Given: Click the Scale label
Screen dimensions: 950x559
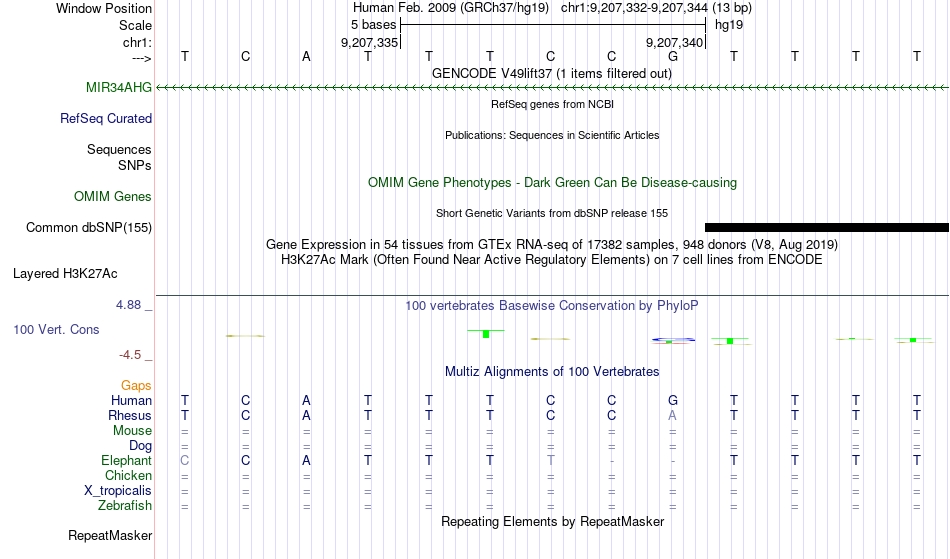Looking at the screenshot, I should tap(135, 25).
